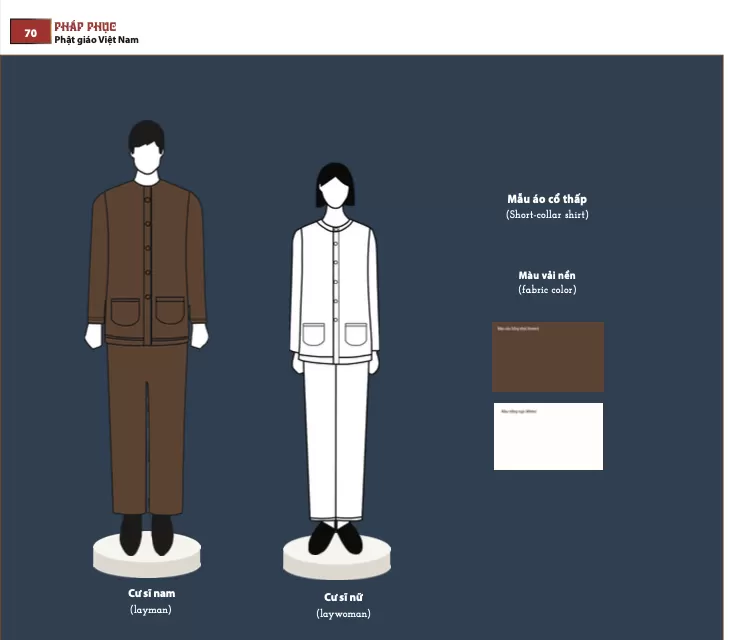Viewport: 752px width, 640px height.
Task: Click the laywoman's black shoes
Action: pos(335,537)
